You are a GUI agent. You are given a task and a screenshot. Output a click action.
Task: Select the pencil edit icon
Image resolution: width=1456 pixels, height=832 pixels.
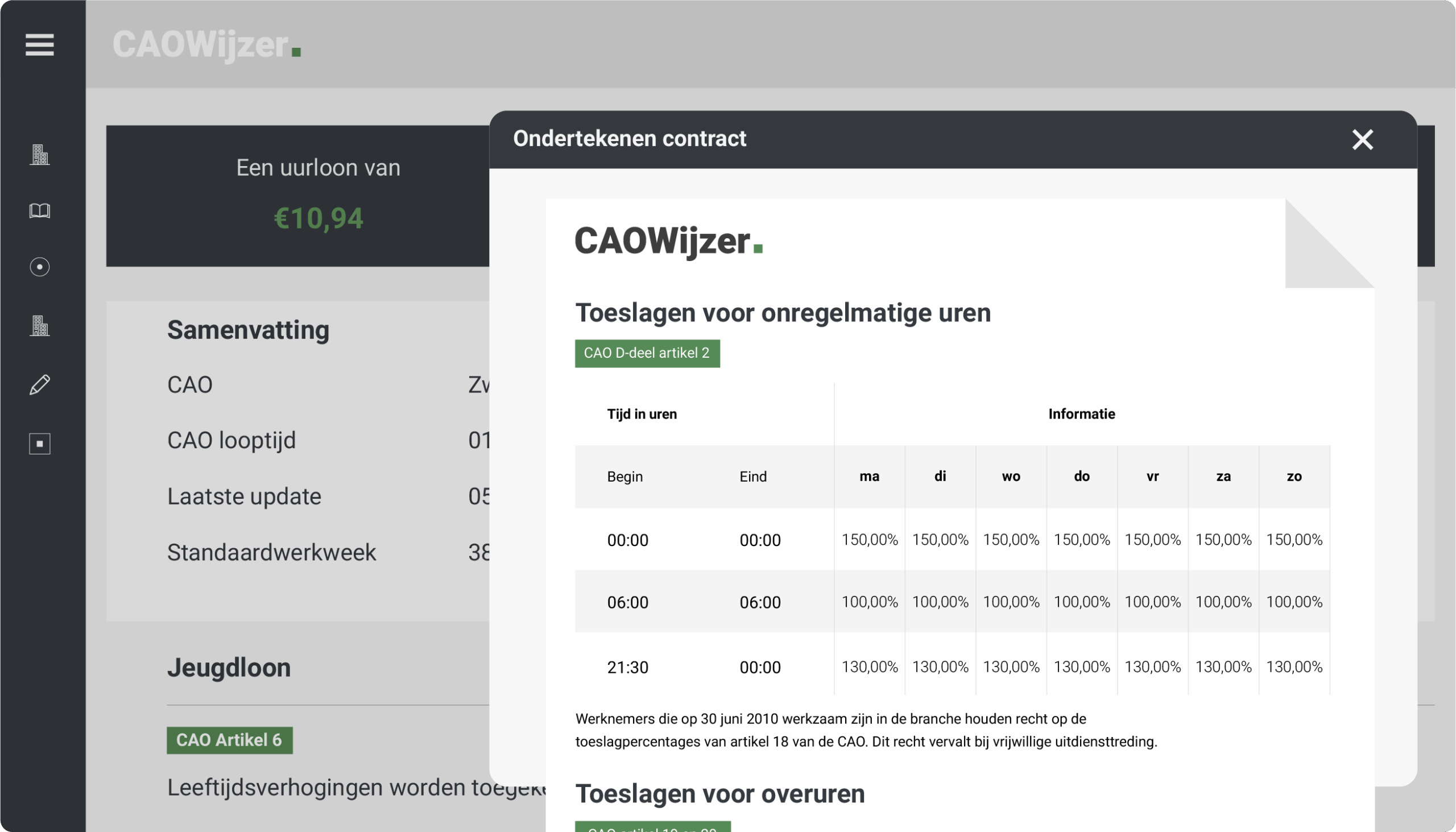pos(39,384)
